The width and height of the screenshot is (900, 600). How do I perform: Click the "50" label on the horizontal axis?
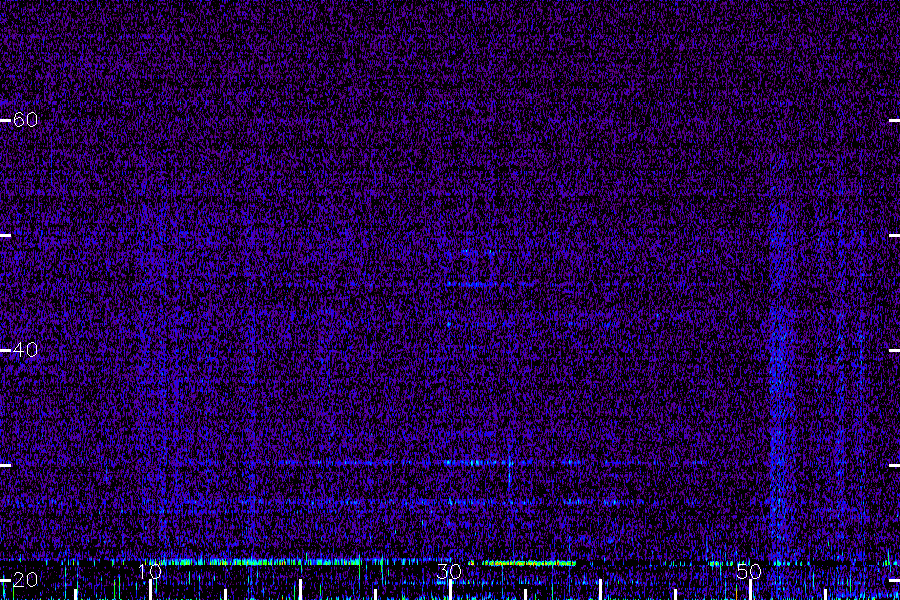pyautogui.click(x=749, y=571)
